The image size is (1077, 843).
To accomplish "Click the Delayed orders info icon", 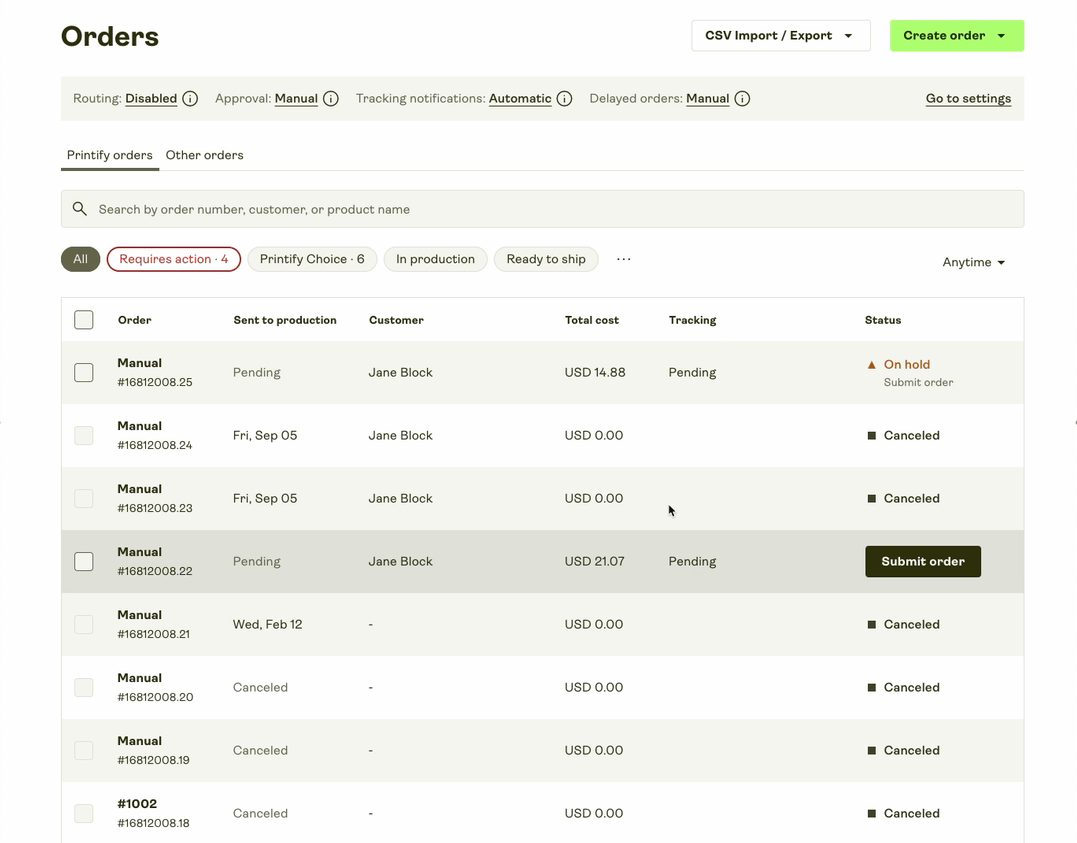I will point(741,98).
